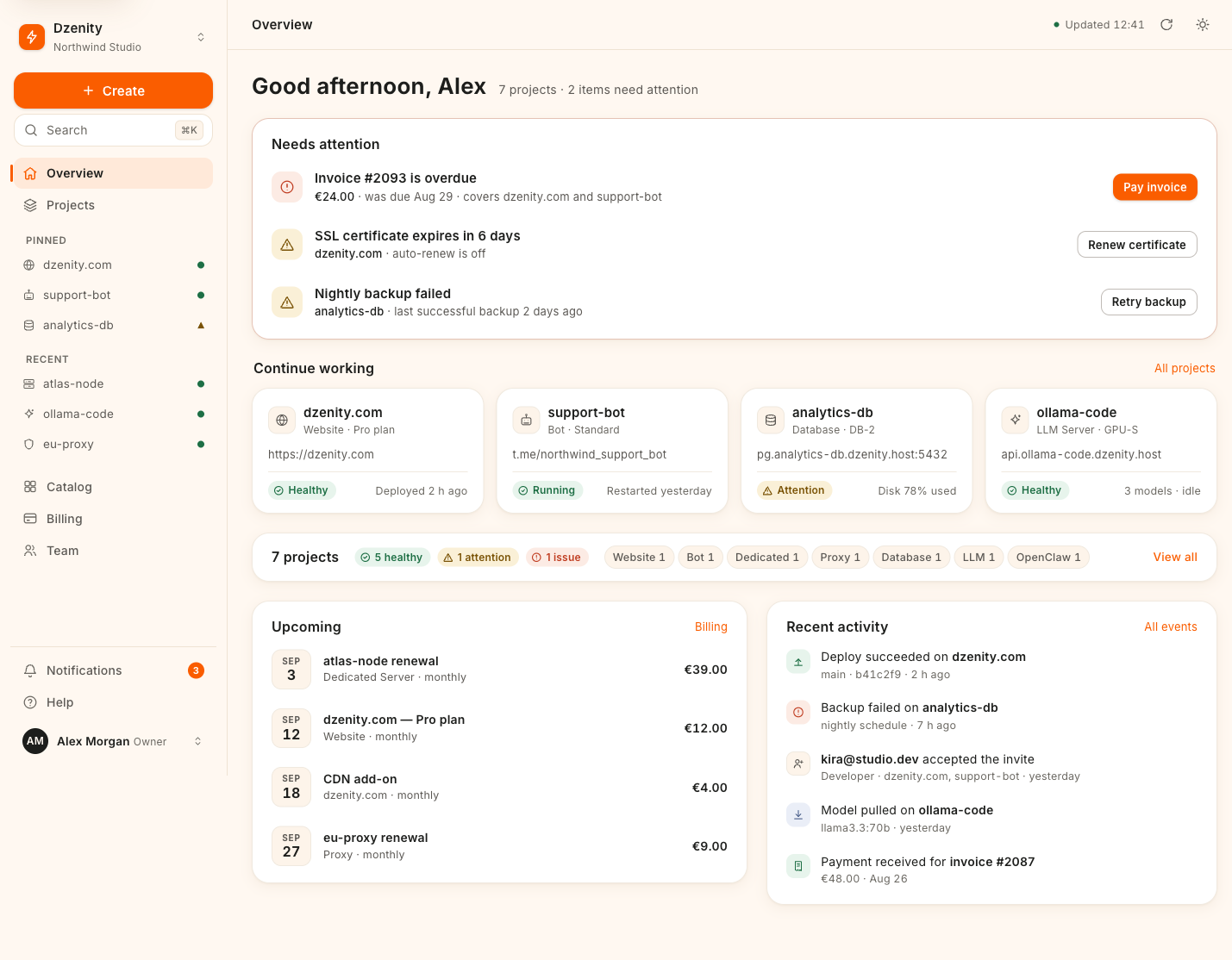Viewport: 1232px width, 960px height.
Task: Click the orange Create button
Action: pos(113,90)
